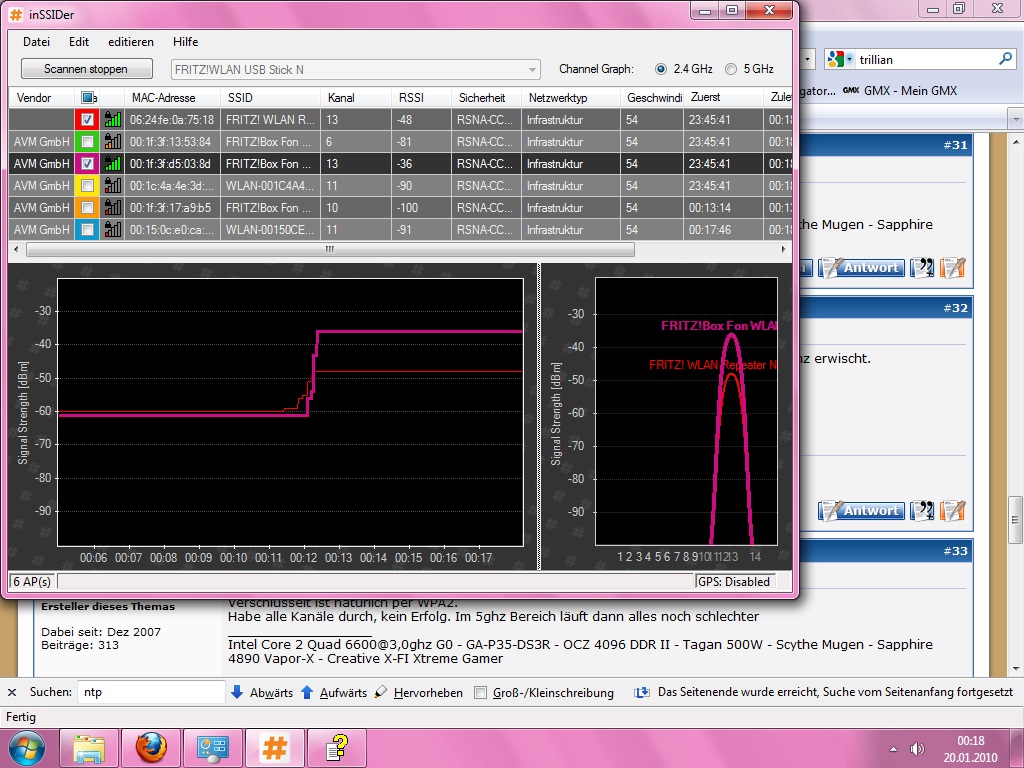This screenshot has height=768, width=1024.
Task: Select the 5 GHz channel graph radio
Action: 731,69
